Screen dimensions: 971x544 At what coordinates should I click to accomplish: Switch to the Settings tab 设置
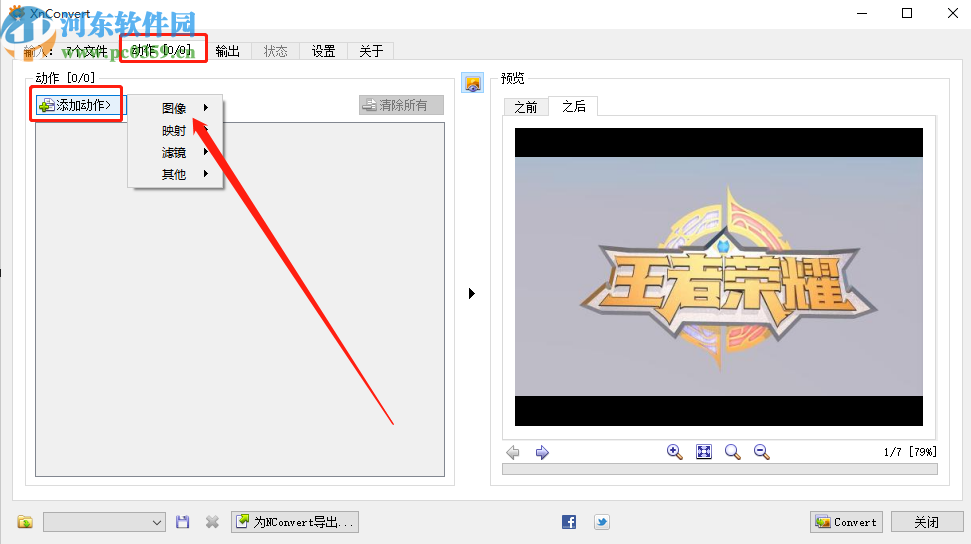coord(323,51)
